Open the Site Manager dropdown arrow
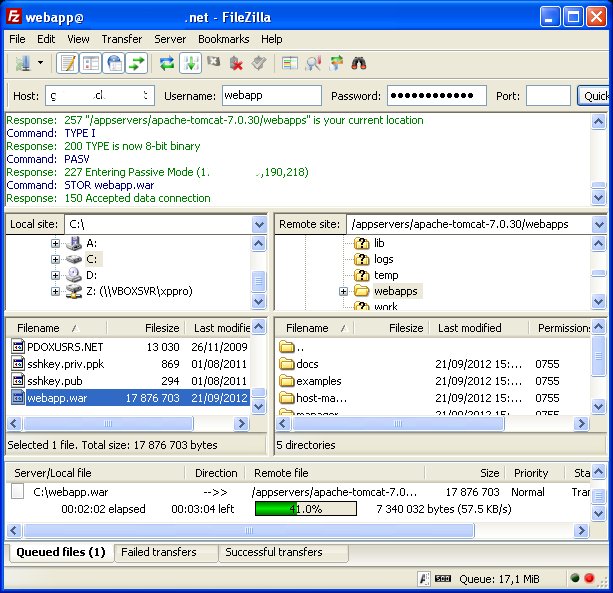 coord(40,63)
